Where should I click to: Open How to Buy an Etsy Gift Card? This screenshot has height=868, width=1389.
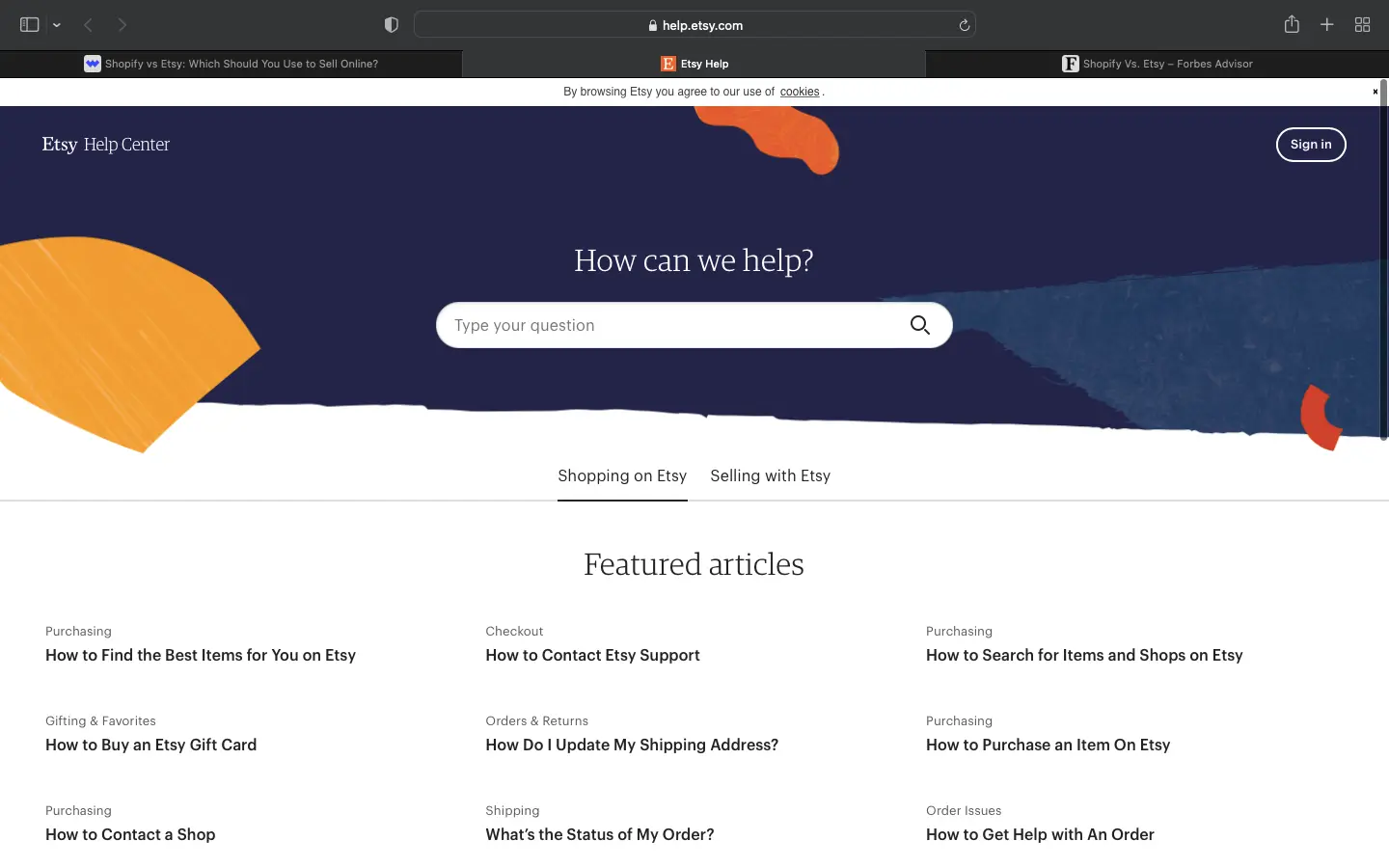click(x=151, y=745)
